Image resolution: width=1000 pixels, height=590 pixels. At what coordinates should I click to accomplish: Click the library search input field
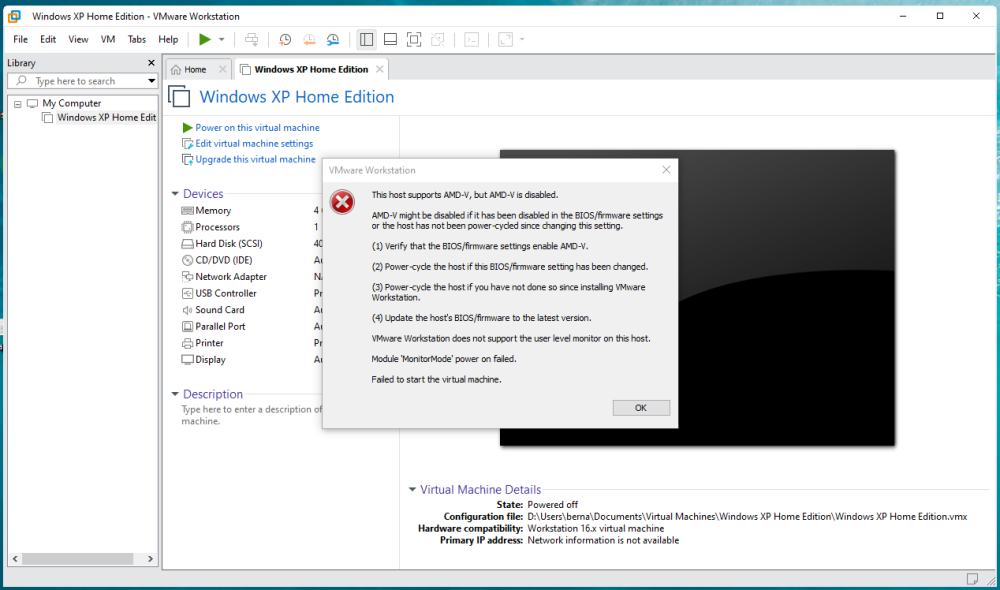pos(85,81)
